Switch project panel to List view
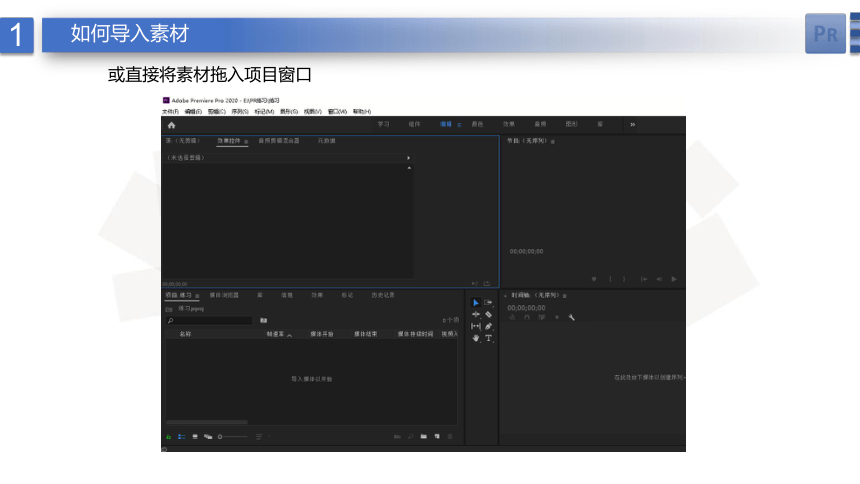Viewport: 860px width, 484px height. [x=182, y=437]
